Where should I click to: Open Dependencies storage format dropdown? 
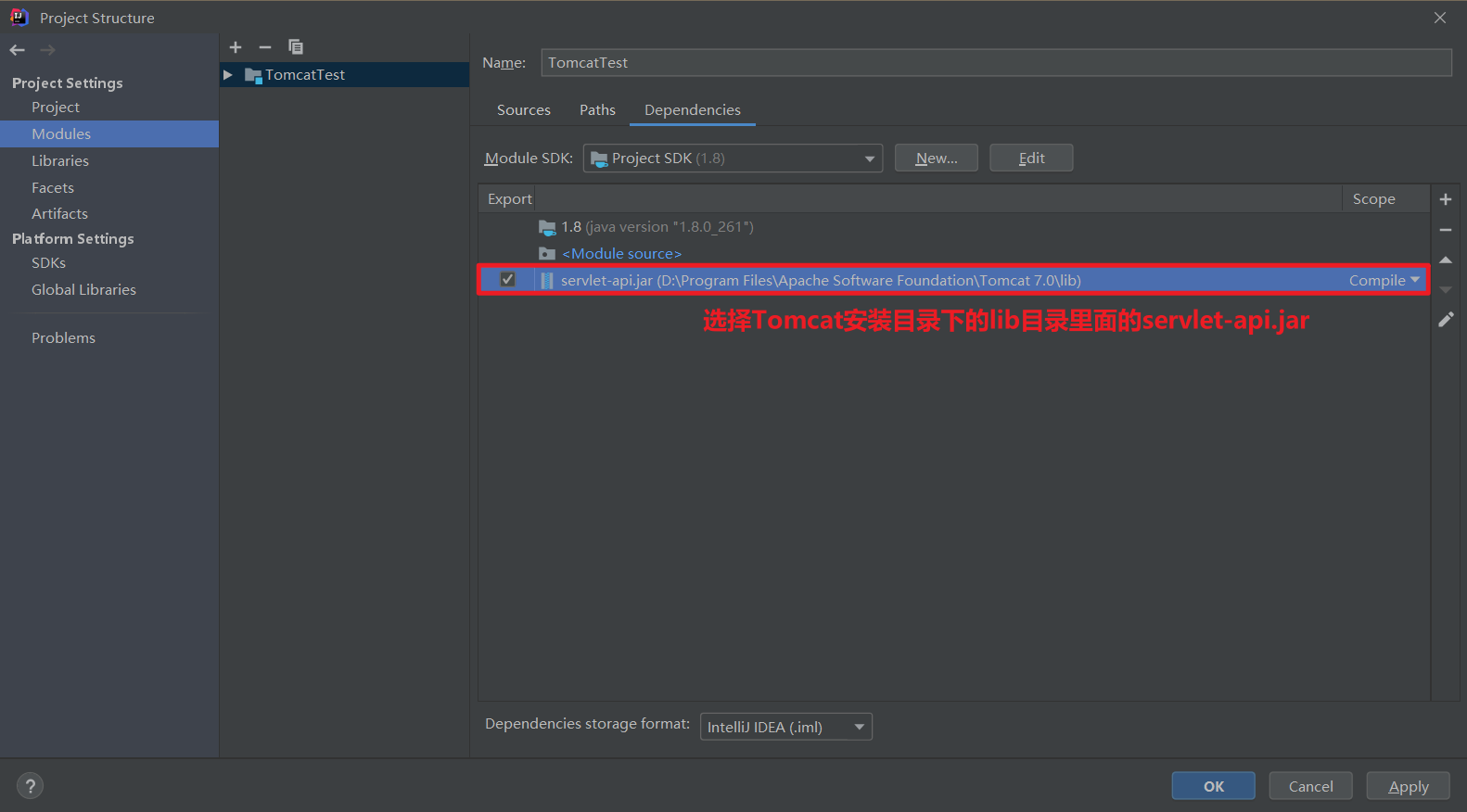coord(786,727)
